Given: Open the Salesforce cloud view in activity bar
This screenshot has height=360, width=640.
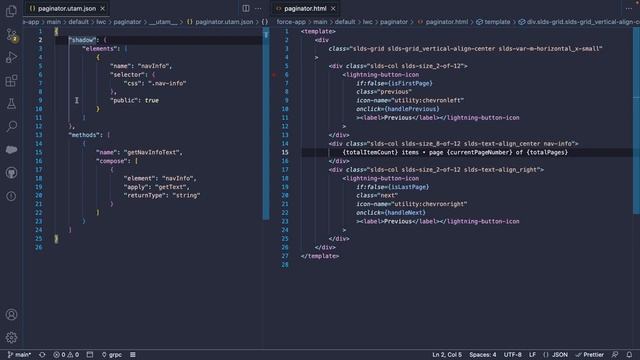Looking at the screenshot, I should point(11,149).
